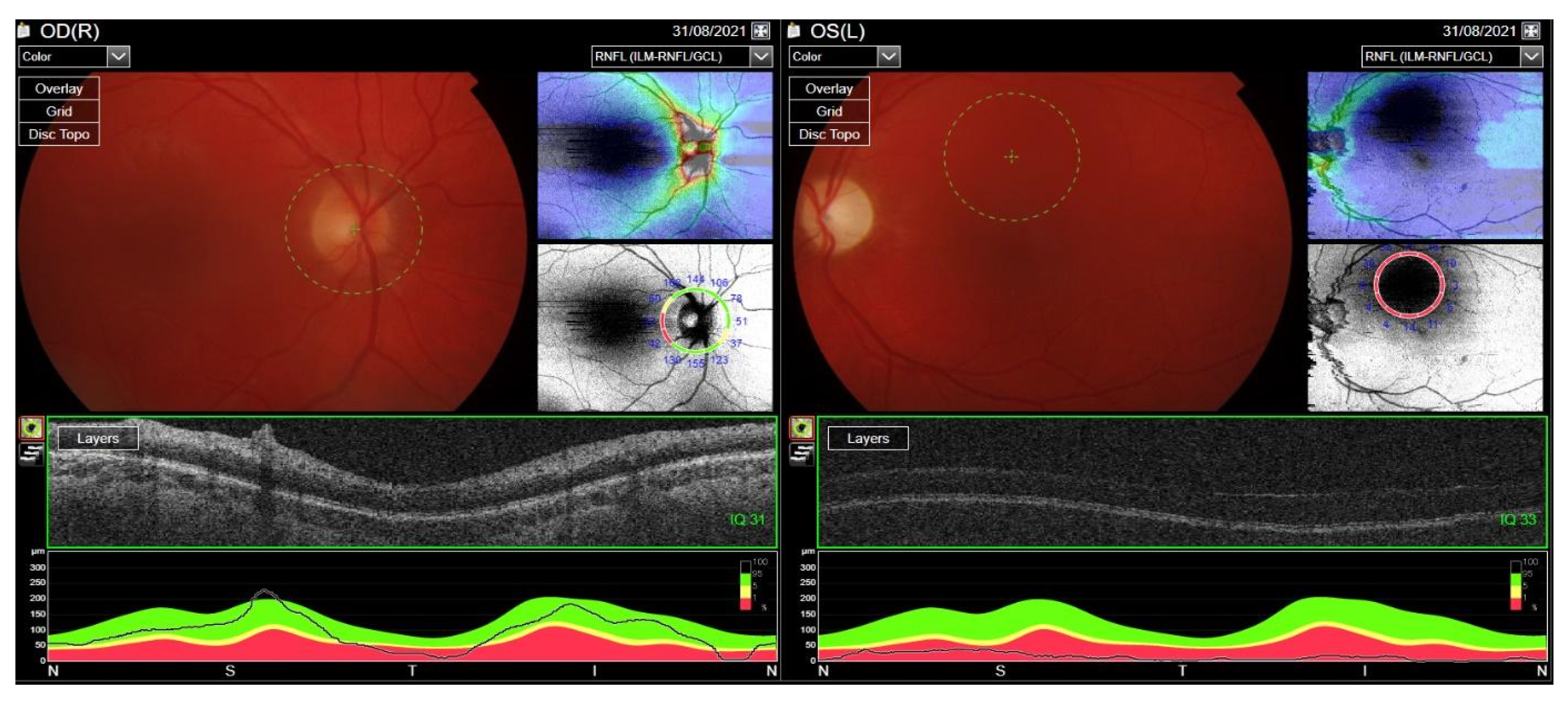The height and width of the screenshot is (701, 1568).
Task: Click clipboard icon next to OS(L)
Action: coord(795,30)
